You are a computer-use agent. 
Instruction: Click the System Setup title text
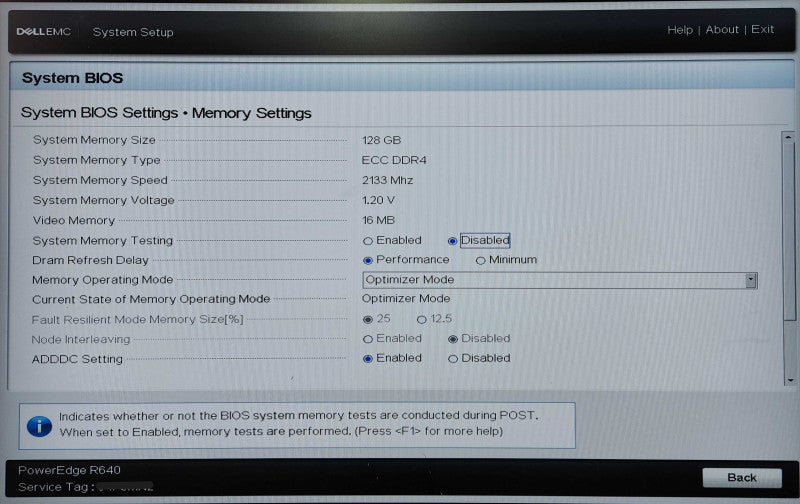click(x=133, y=32)
